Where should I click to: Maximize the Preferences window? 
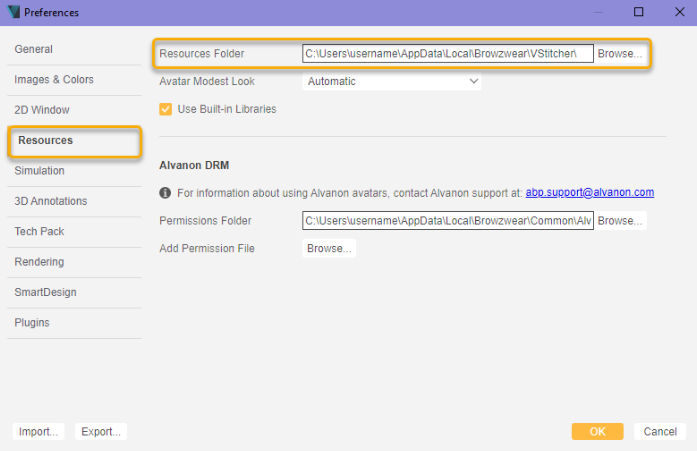click(x=638, y=12)
